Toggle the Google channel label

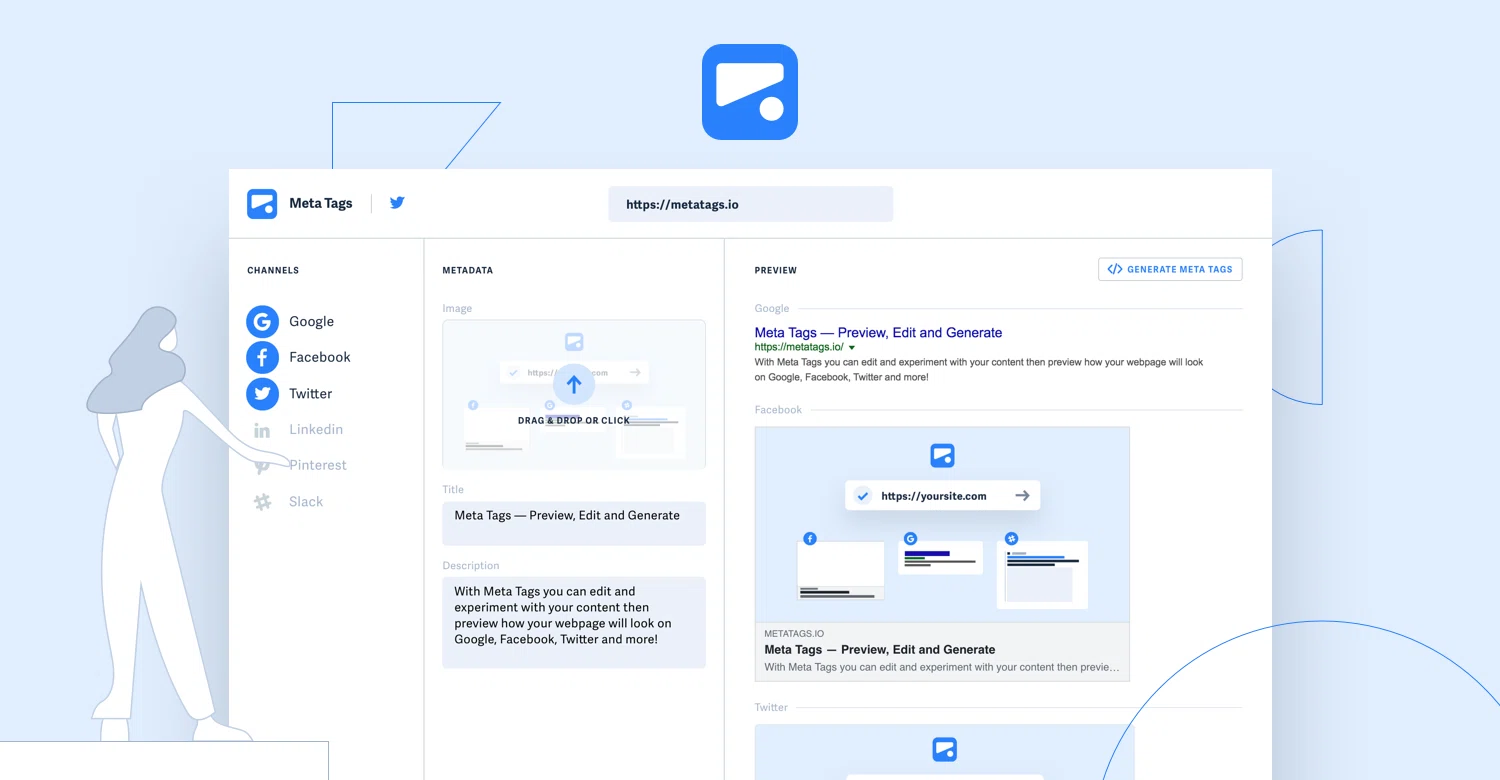tap(311, 322)
